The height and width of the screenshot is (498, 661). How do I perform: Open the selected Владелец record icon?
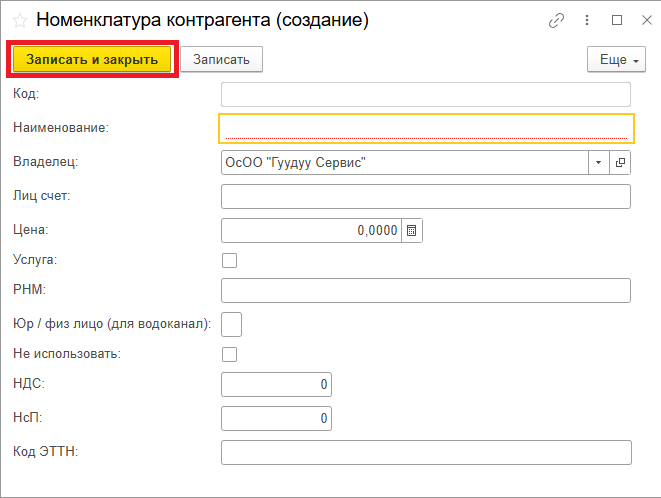pos(620,162)
